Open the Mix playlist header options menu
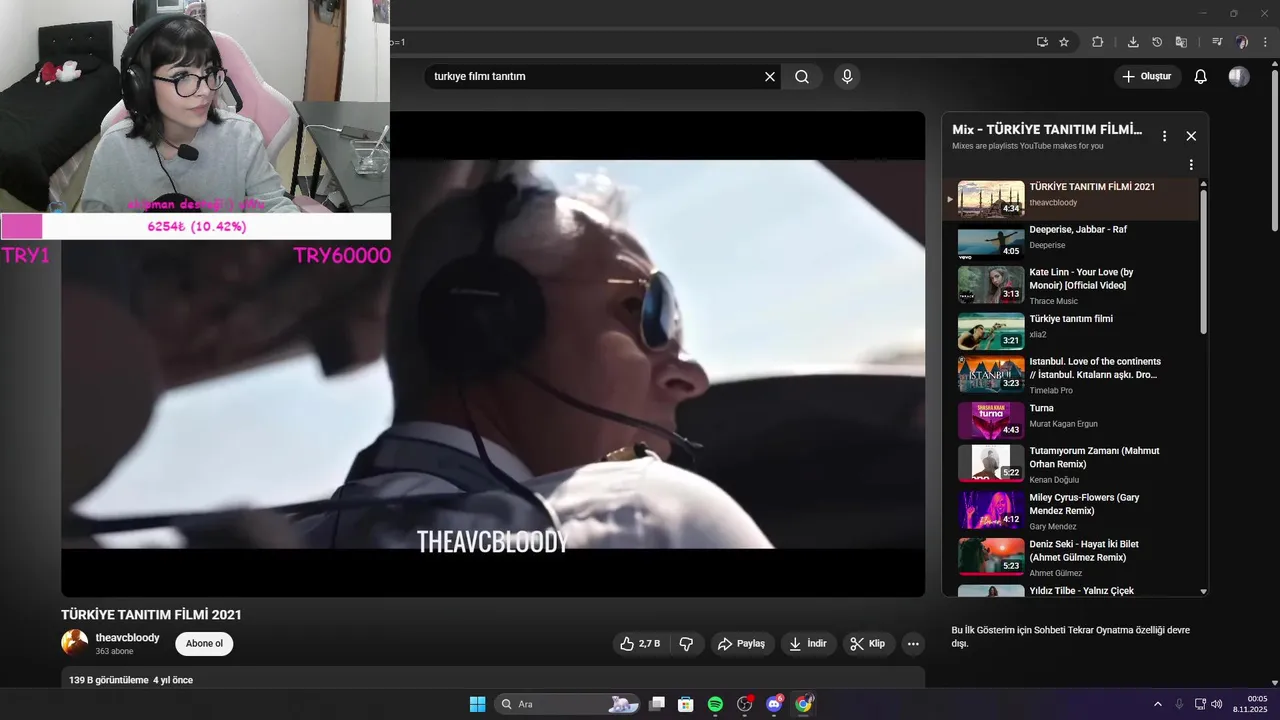The width and height of the screenshot is (1280, 720). 1164,136
